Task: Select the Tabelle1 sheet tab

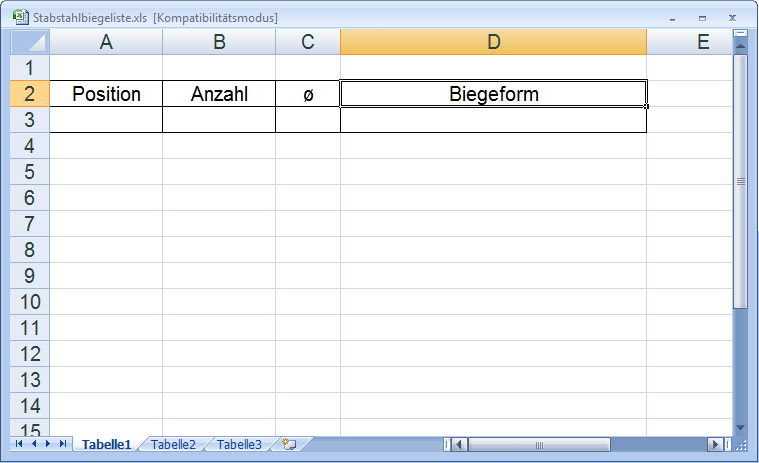Action: click(x=106, y=444)
